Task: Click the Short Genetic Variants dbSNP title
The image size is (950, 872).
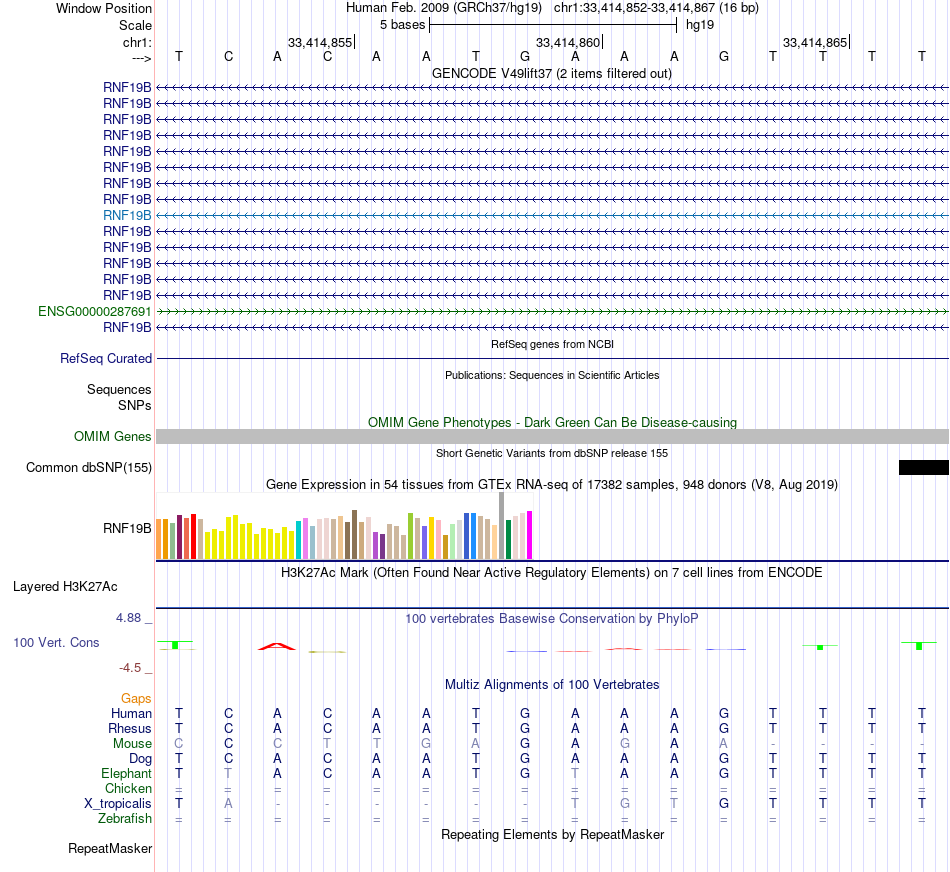Action: click(x=551, y=453)
